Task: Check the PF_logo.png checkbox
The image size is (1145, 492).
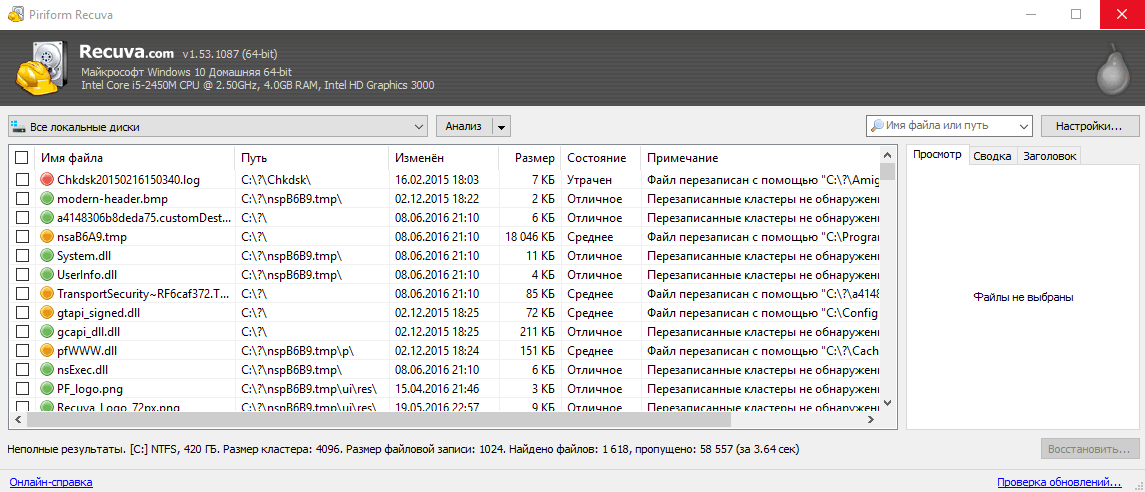Action: (x=22, y=388)
